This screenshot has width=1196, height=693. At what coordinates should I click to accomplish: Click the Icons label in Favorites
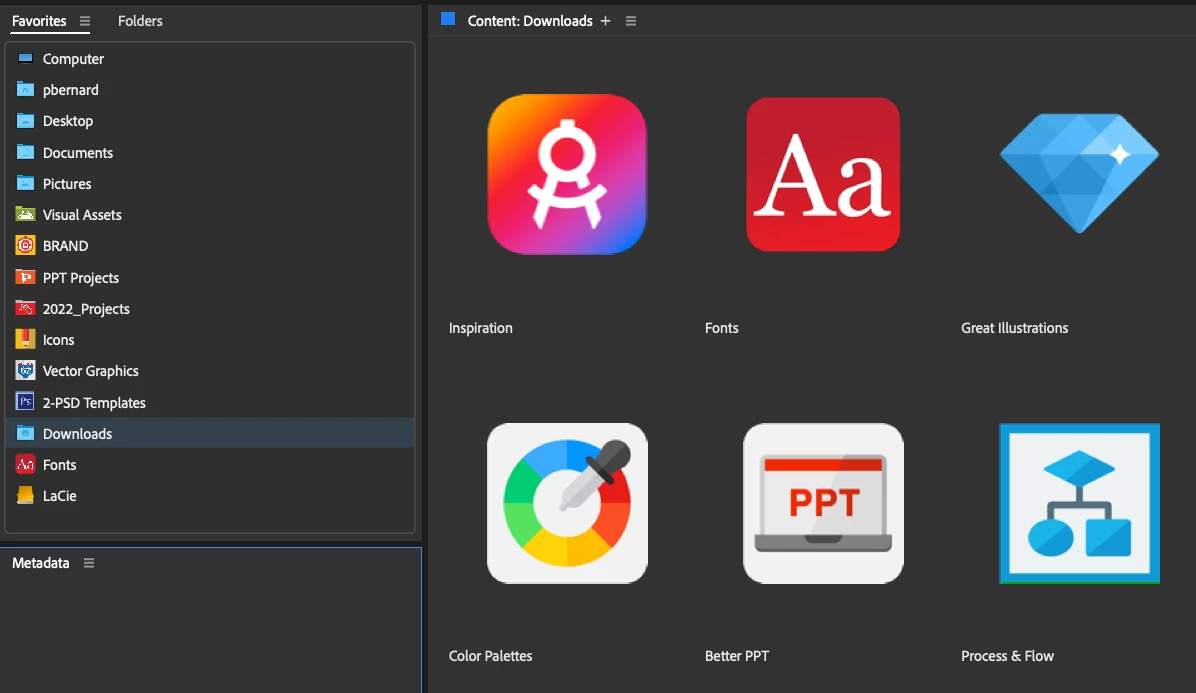[x=59, y=340]
